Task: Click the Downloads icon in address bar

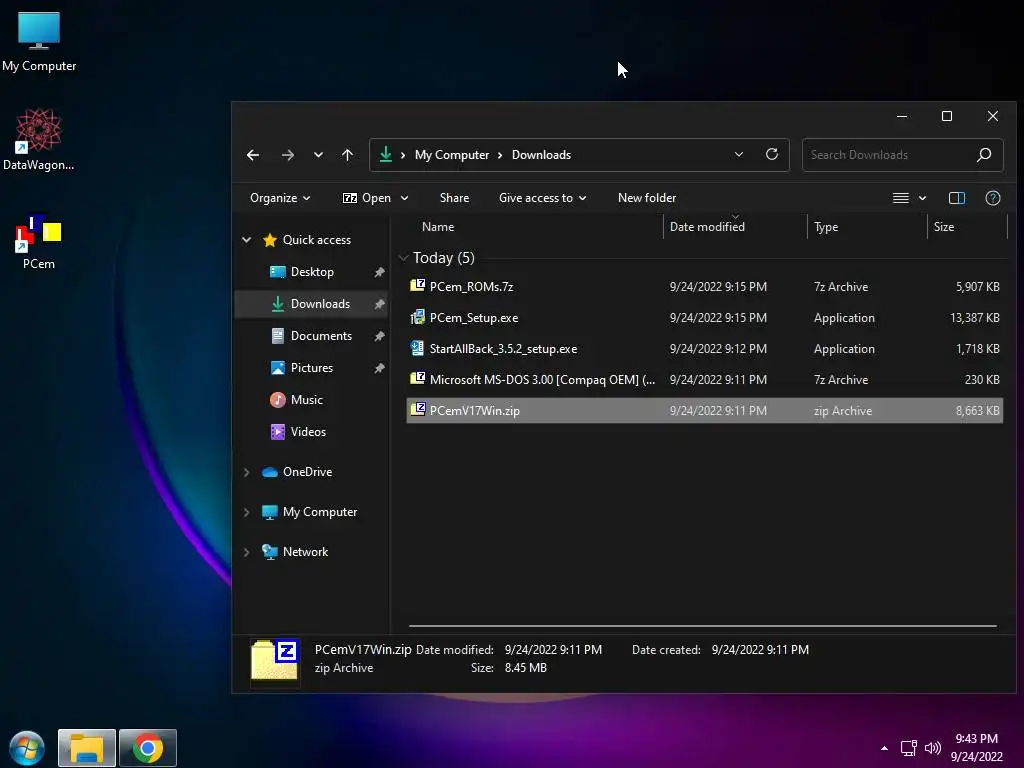Action: (386, 154)
